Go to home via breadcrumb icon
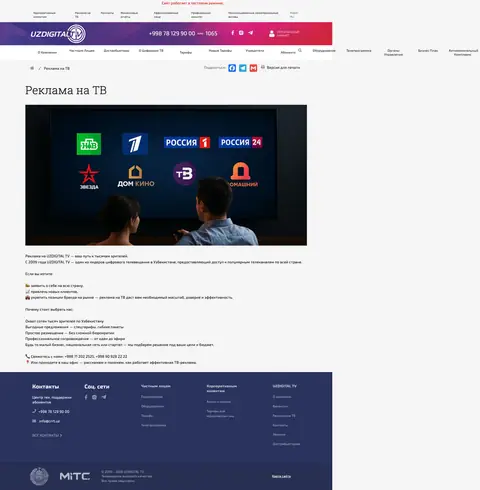The width and height of the screenshot is (480, 490). (x=32, y=68)
